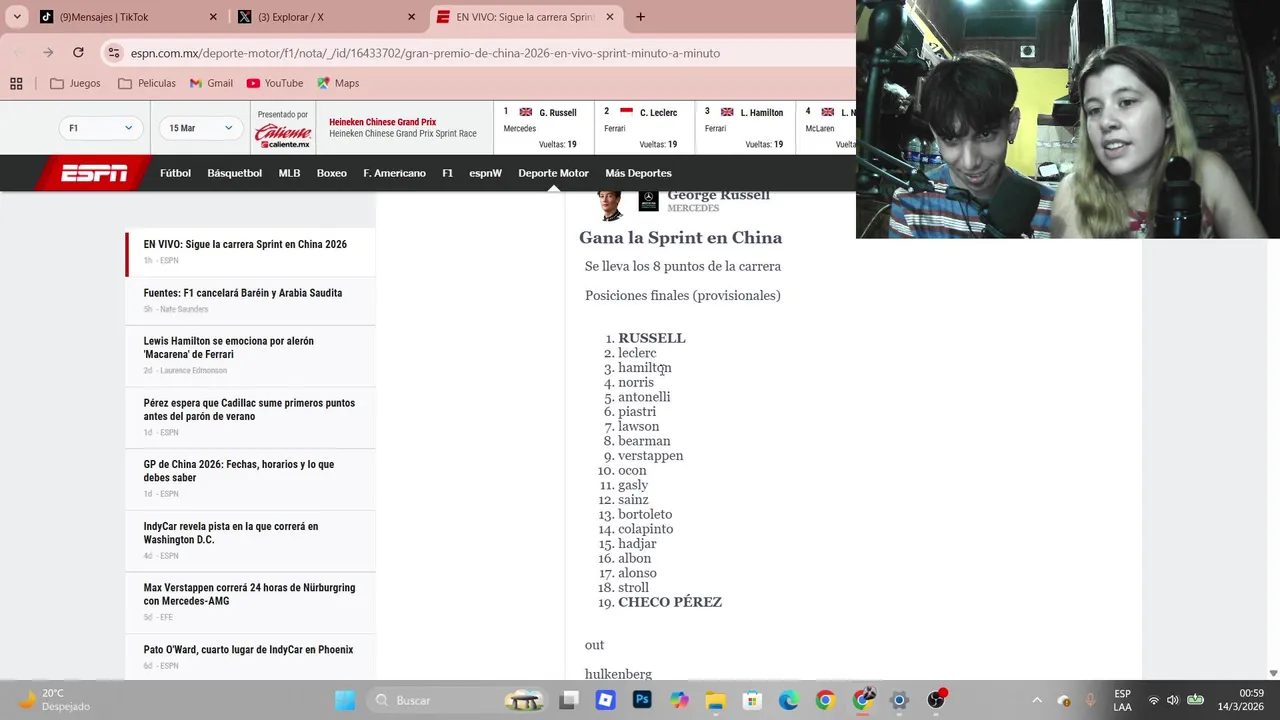Viewport: 1280px width, 720px height.
Task: Open Microsoft Edge from the taskbar
Action: tap(788, 700)
